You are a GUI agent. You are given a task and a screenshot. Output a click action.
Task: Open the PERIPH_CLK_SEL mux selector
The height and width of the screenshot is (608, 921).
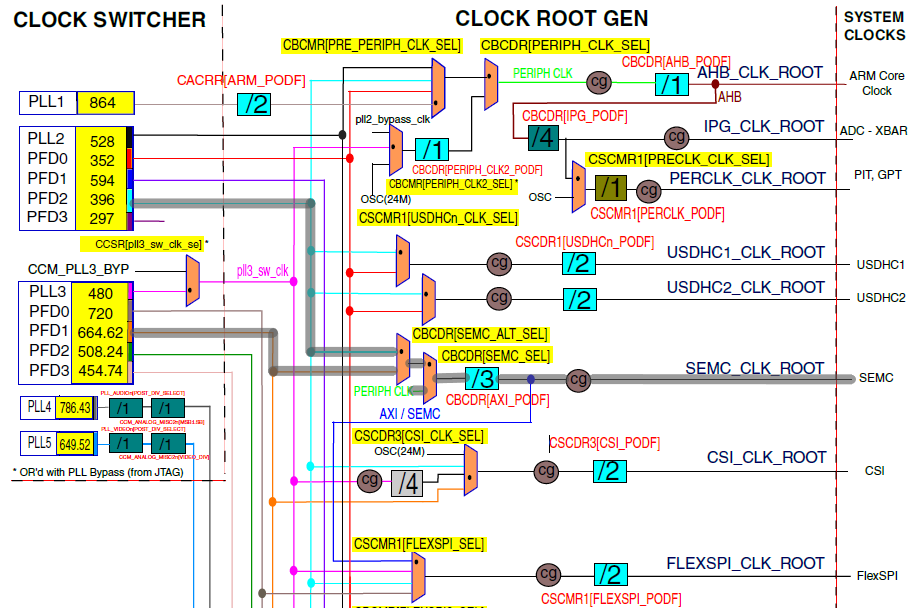click(491, 83)
